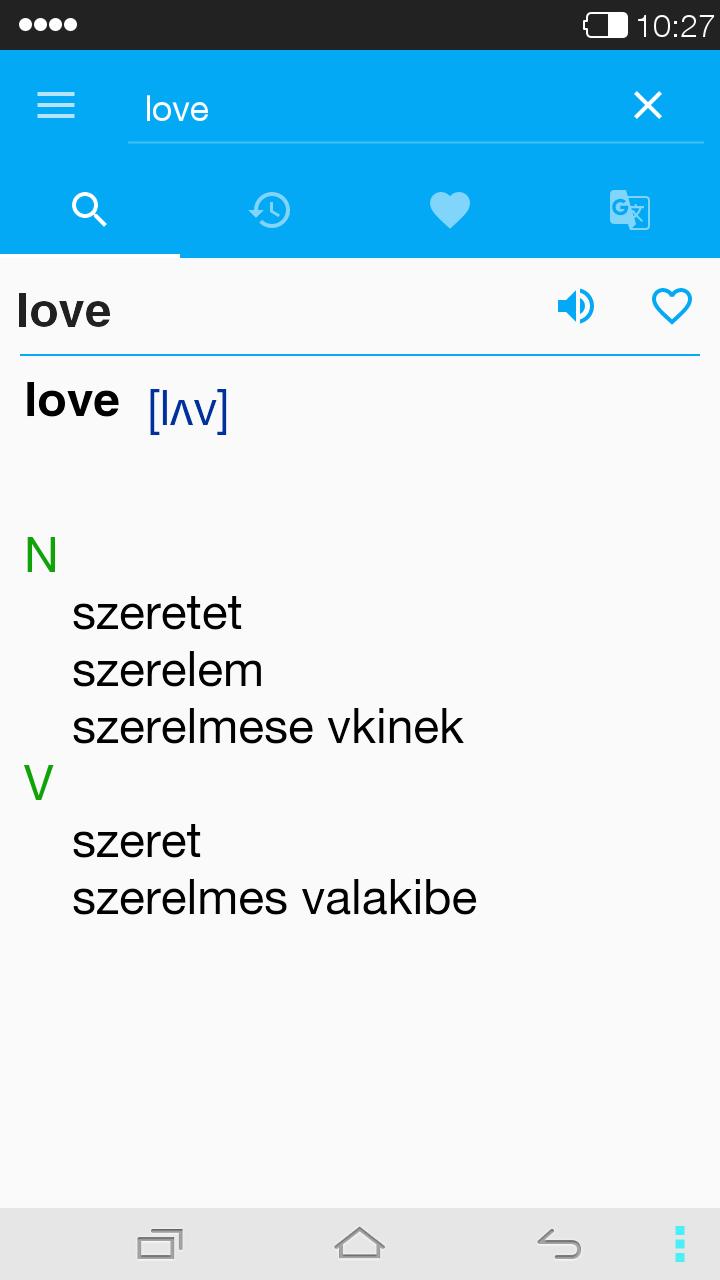Open the search history tab
The image size is (720, 1280).
point(269,209)
